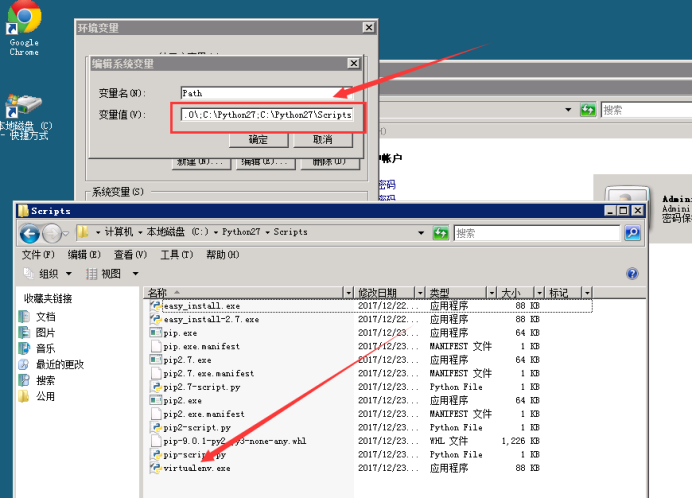Select pip2-script.py Python file
Viewport: 692px width, 498px height.
[x=191, y=428]
